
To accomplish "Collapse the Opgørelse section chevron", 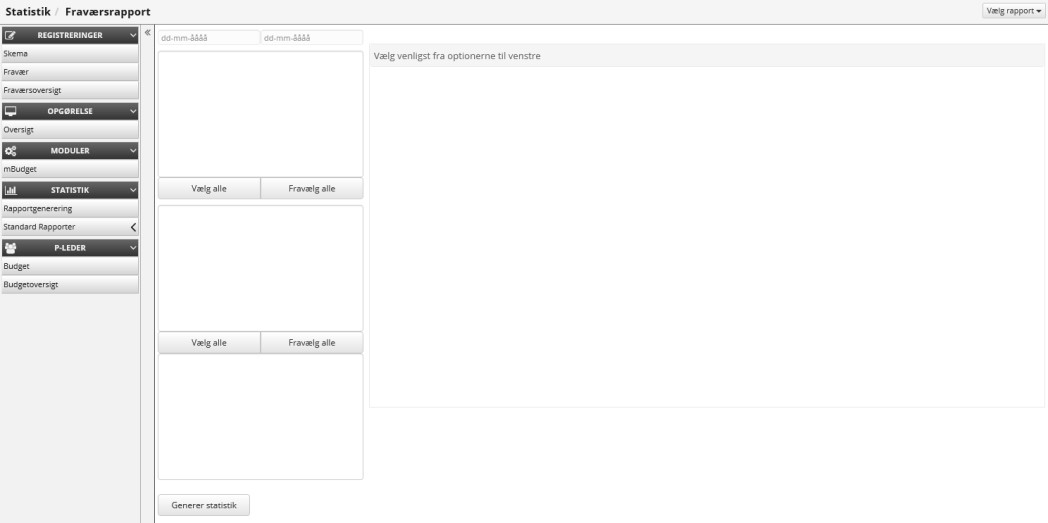I will tap(133, 111).
